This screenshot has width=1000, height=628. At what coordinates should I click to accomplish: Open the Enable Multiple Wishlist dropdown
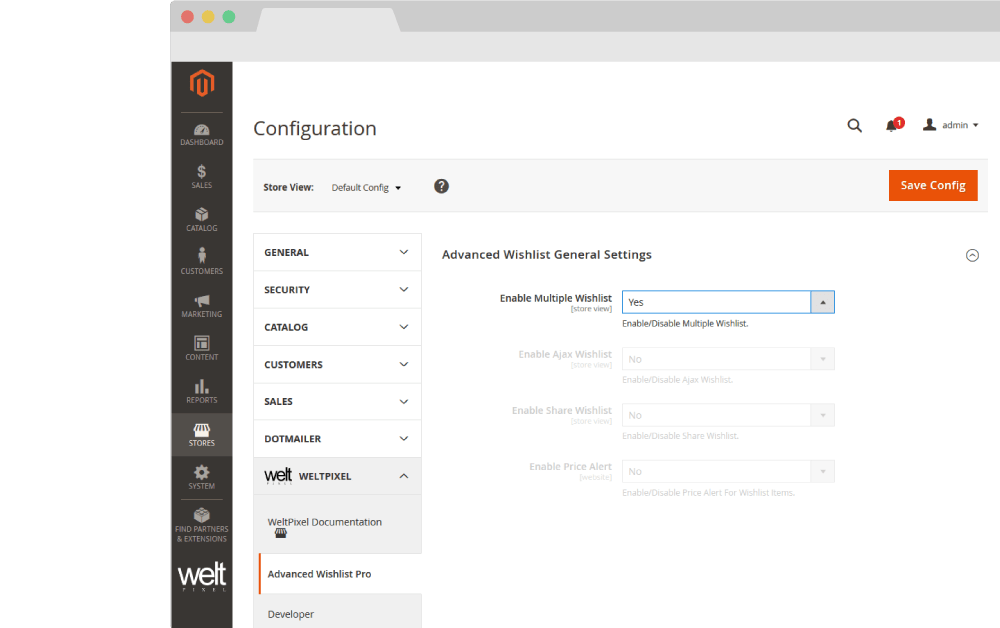(728, 302)
